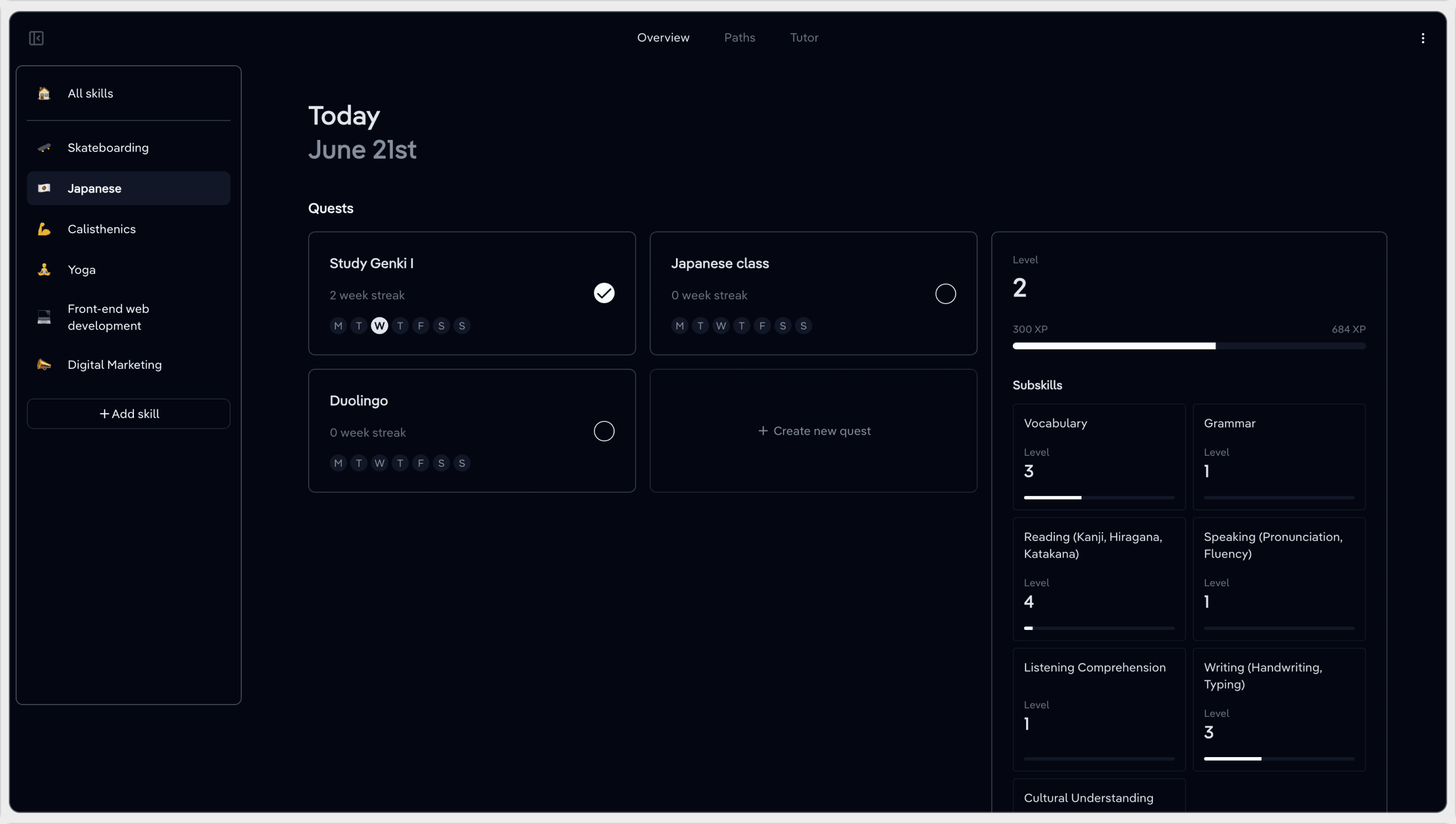The image size is (1456, 824).
Task: Open the Cultural Understanding card
Action: pyautogui.click(x=1099, y=797)
